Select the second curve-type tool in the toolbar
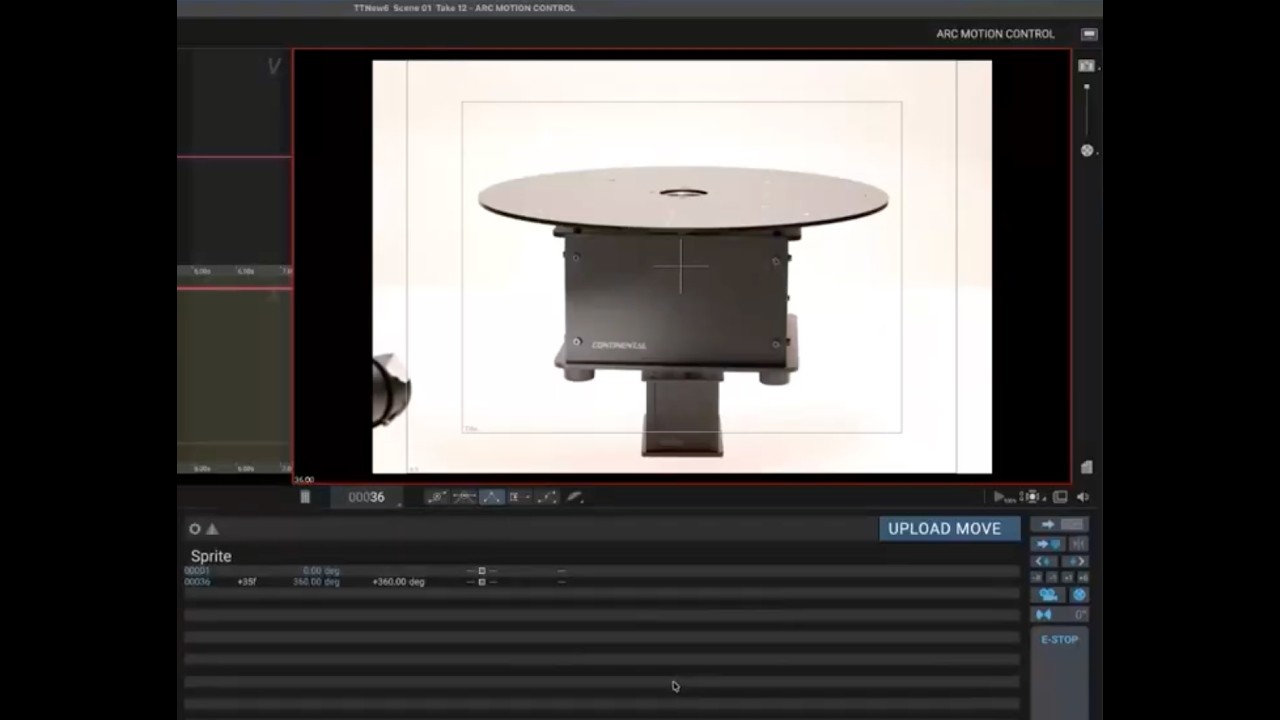 coord(464,497)
